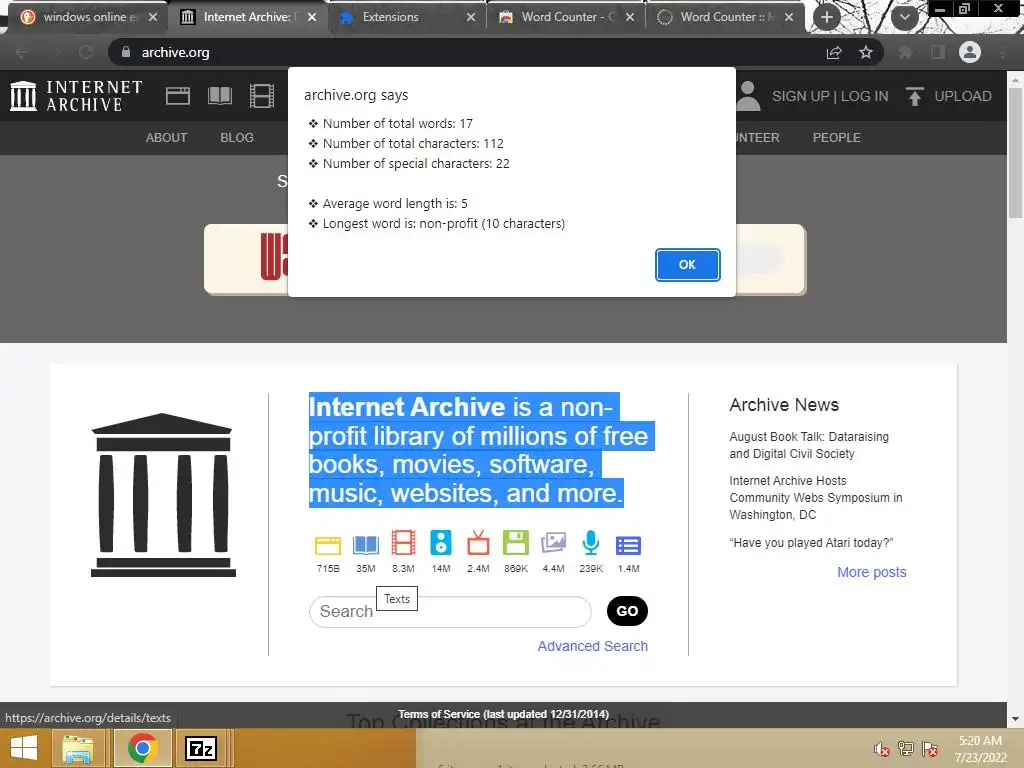Click the Internet Archive logo in header
Screen dimensions: 1024x768
click(76, 96)
